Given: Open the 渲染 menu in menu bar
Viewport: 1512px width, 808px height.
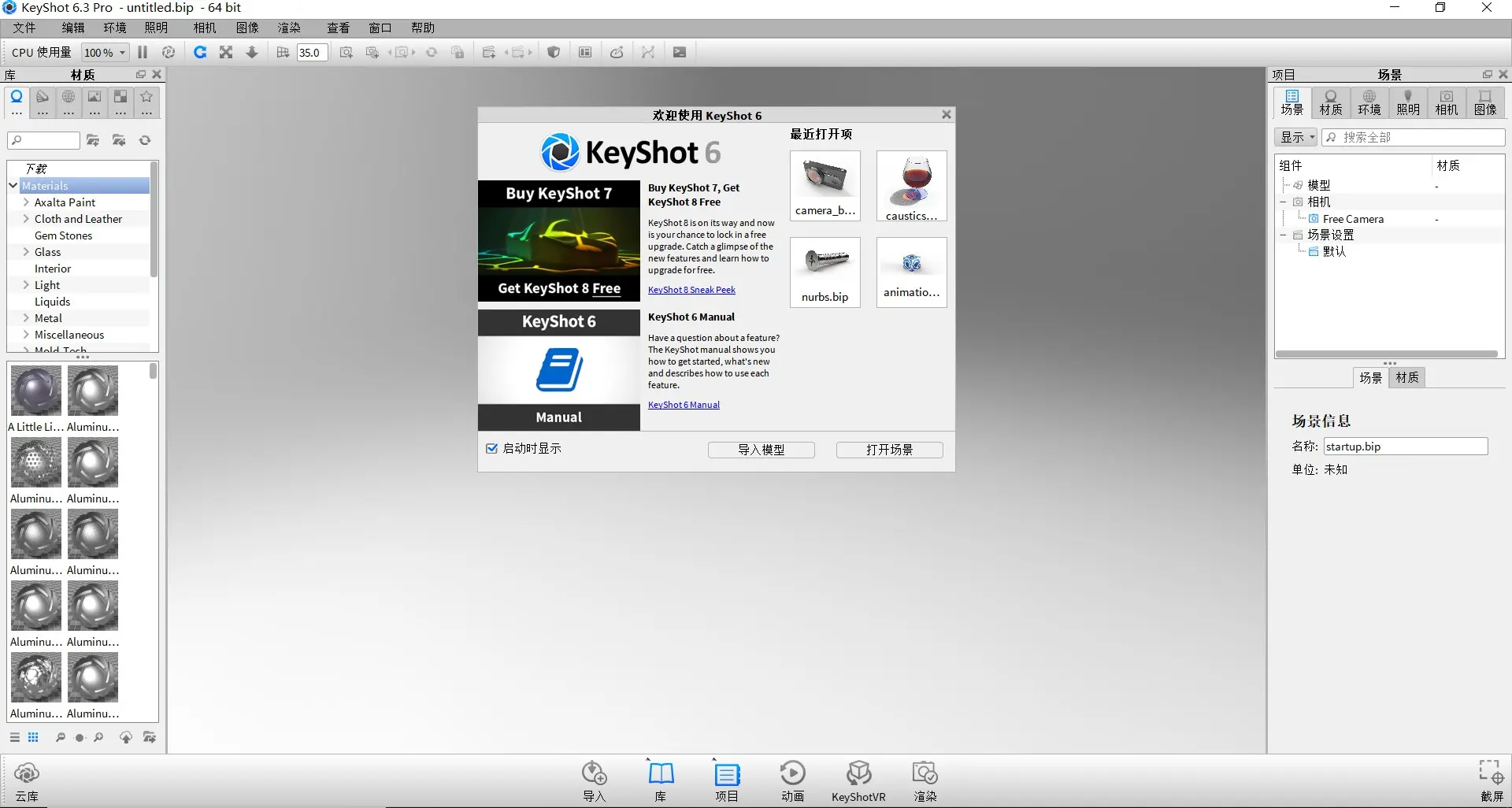Looking at the screenshot, I should pos(289,28).
